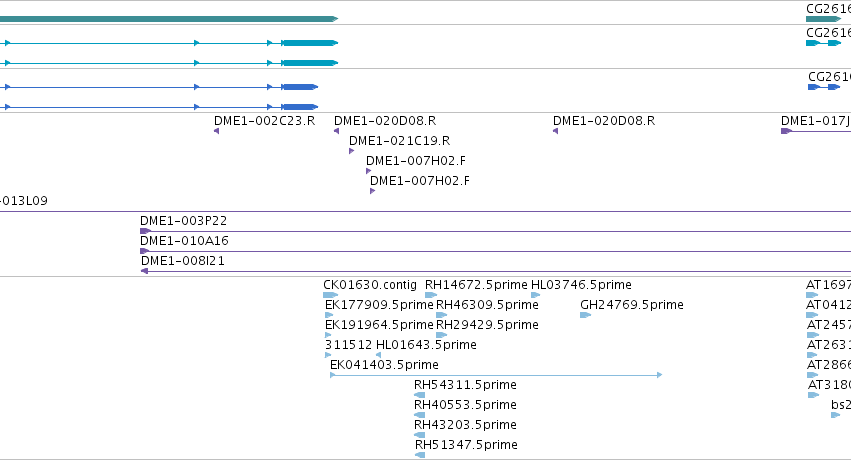Select the RH14672.5prime EST glyph
The image size is (851, 460).
click(x=431, y=295)
